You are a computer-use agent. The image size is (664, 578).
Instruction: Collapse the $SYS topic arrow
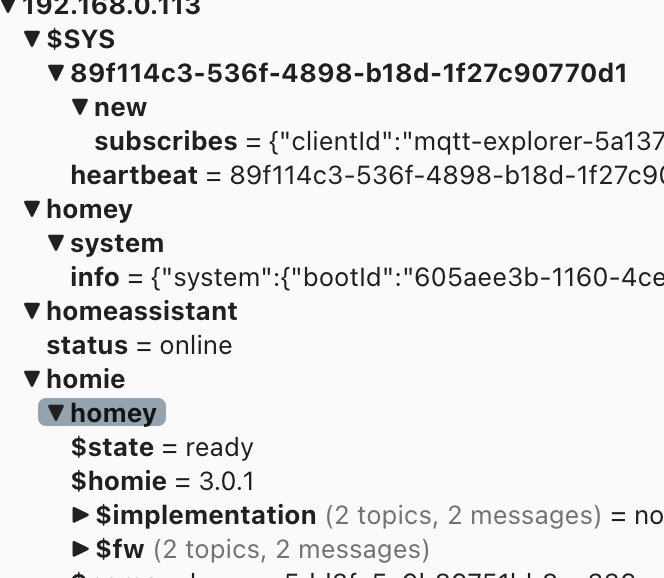pyautogui.click(x=32, y=39)
